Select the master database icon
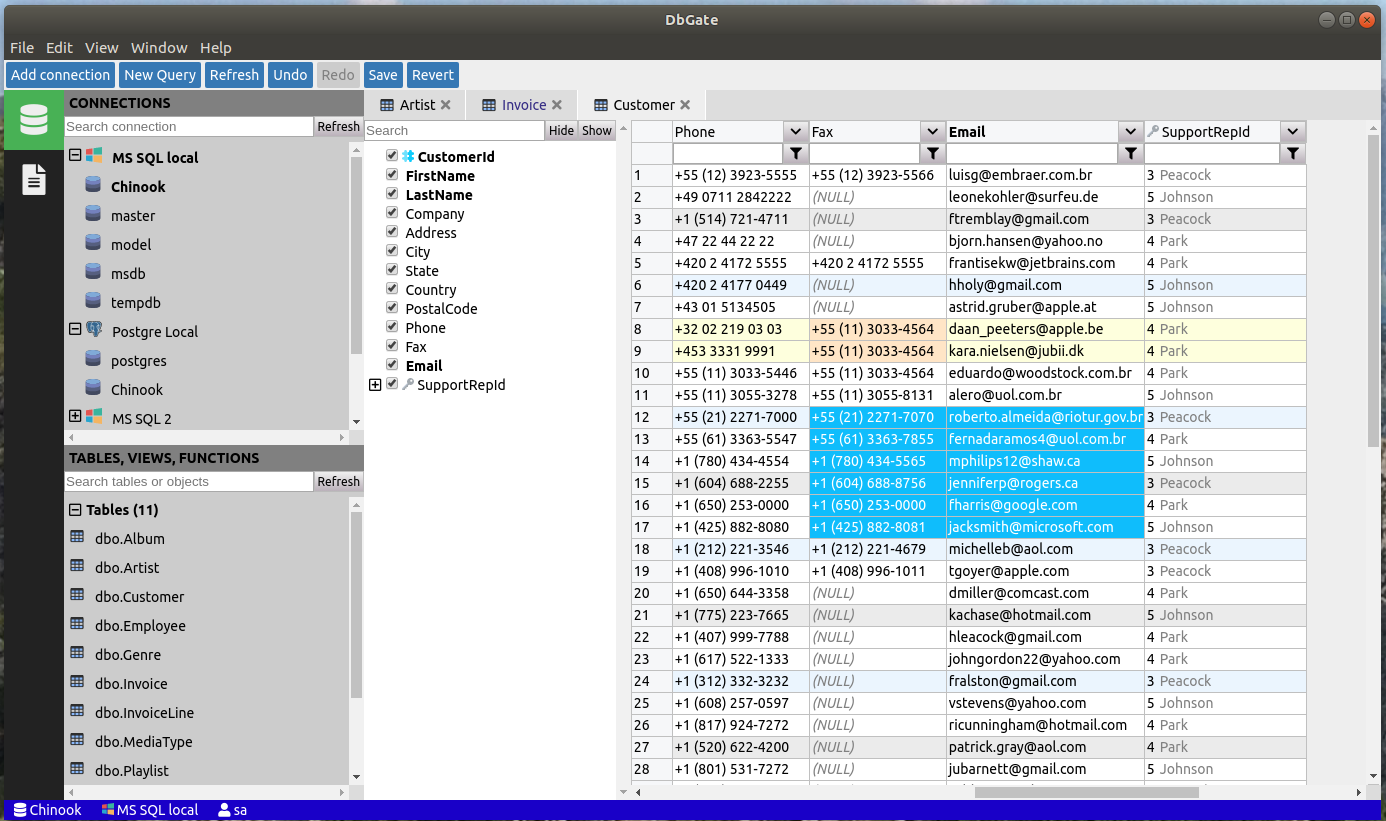The width and height of the screenshot is (1386, 821). pyautogui.click(x=93, y=215)
